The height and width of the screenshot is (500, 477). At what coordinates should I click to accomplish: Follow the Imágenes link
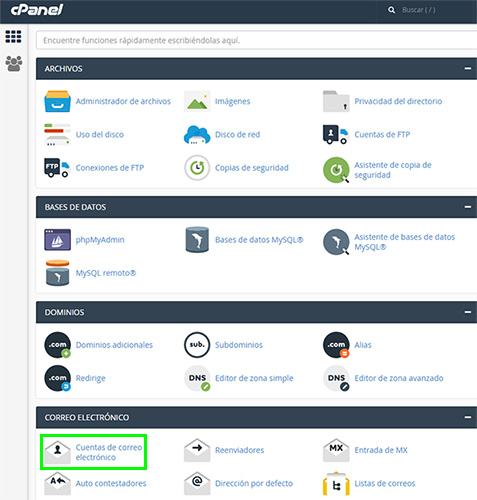pos(232,101)
